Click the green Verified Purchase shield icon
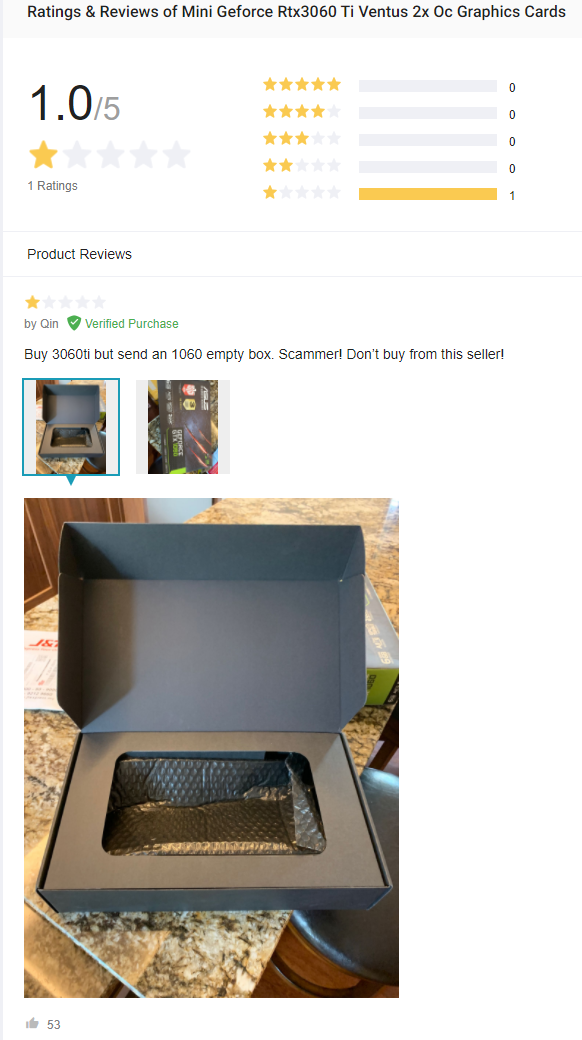The image size is (582, 1040). tap(74, 323)
